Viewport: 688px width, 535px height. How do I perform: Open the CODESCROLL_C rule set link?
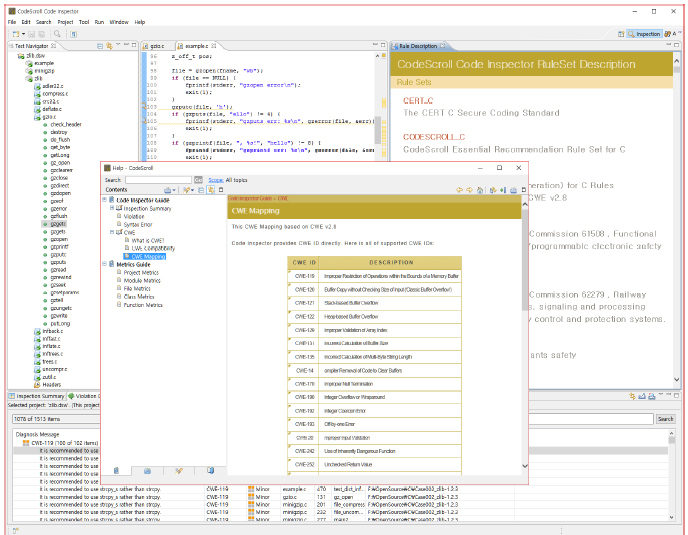[x=434, y=137]
